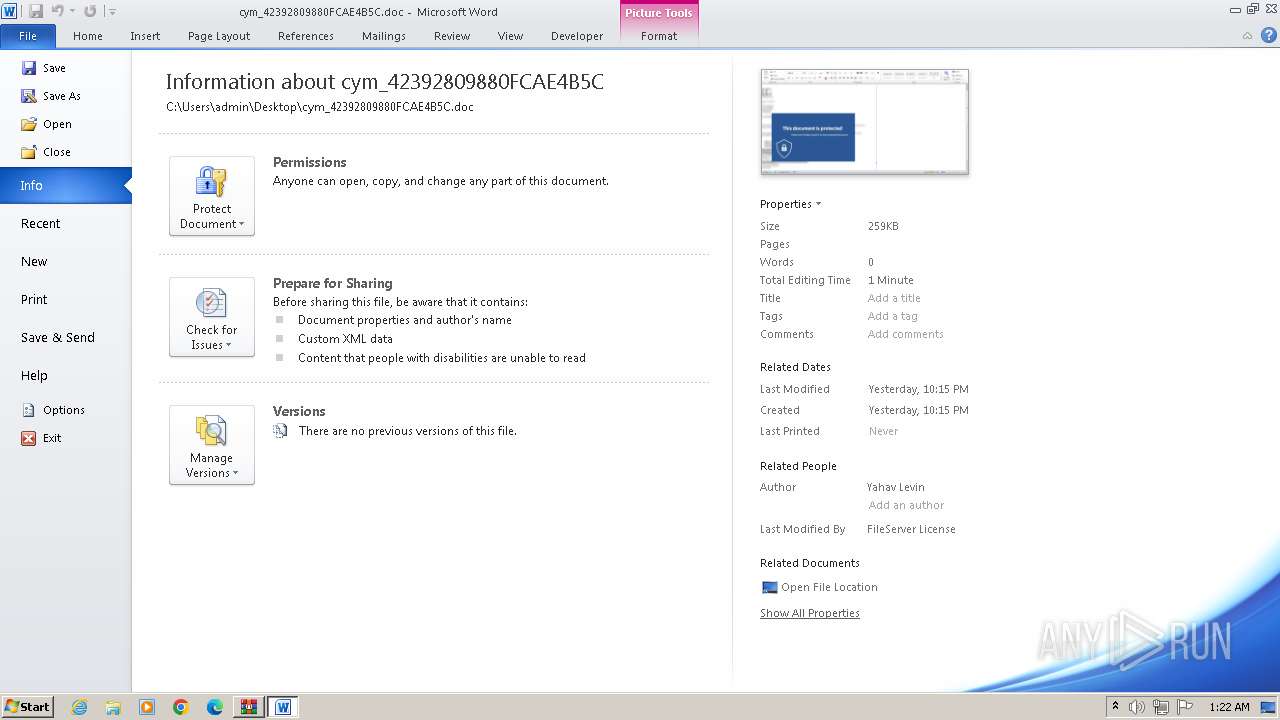
Task: Click the Word Help question mark icon
Action: 1268,35
